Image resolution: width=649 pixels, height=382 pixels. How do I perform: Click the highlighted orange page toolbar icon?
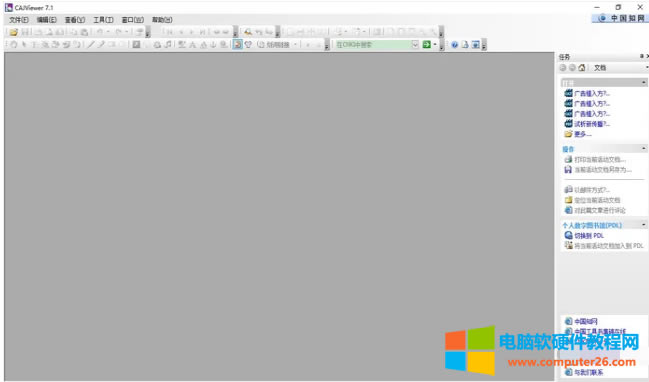(x=238, y=45)
